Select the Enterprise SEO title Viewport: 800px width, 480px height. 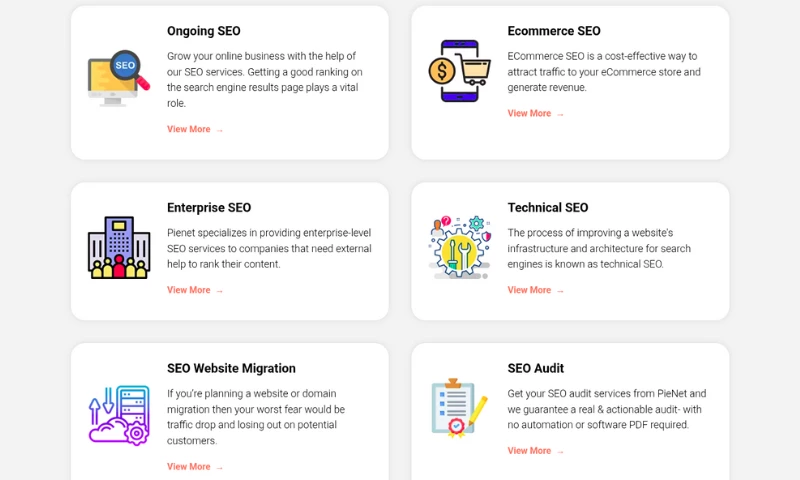click(x=209, y=208)
